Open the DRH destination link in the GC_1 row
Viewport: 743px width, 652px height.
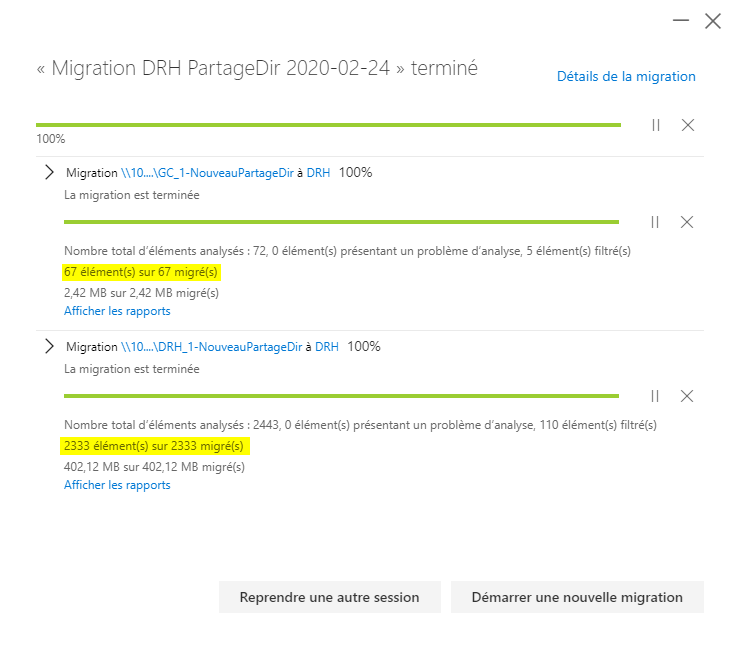[318, 173]
